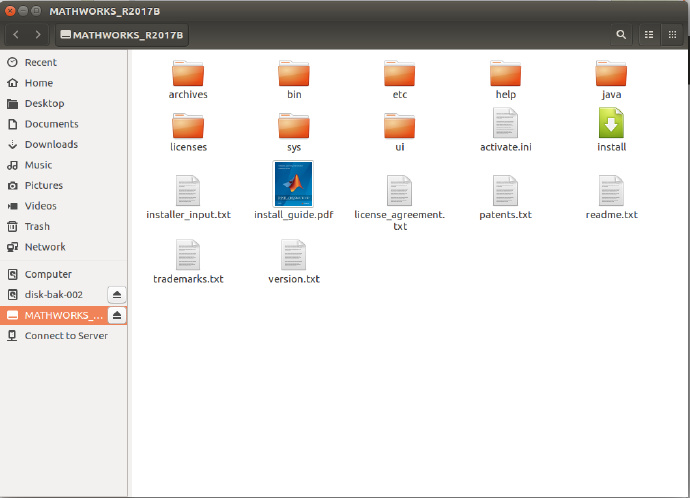Open Recent in sidebar
690x498 pixels.
point(63,62)
